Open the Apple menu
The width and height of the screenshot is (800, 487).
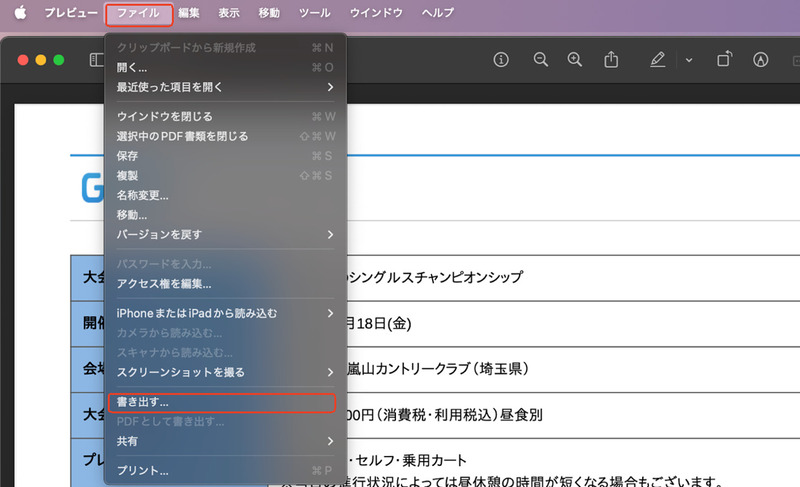(x=20, y=13)
